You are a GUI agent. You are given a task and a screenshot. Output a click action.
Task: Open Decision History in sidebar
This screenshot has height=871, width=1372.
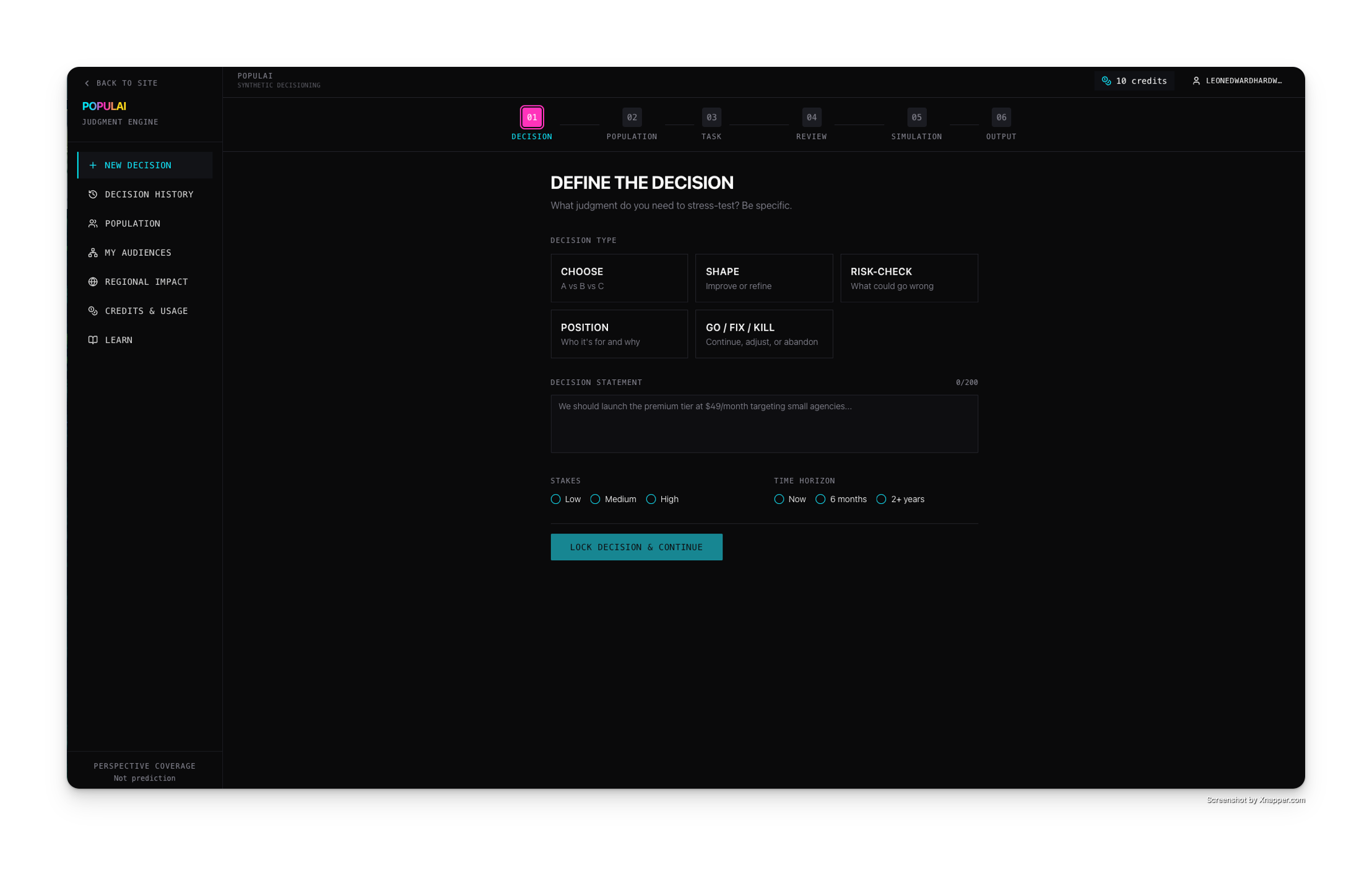coord(145,194)
